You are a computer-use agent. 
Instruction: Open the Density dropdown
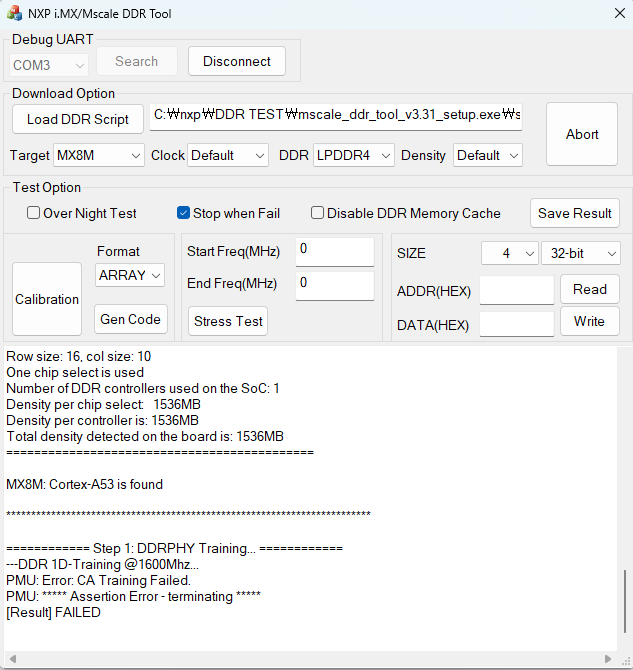[x=488, y=155]
